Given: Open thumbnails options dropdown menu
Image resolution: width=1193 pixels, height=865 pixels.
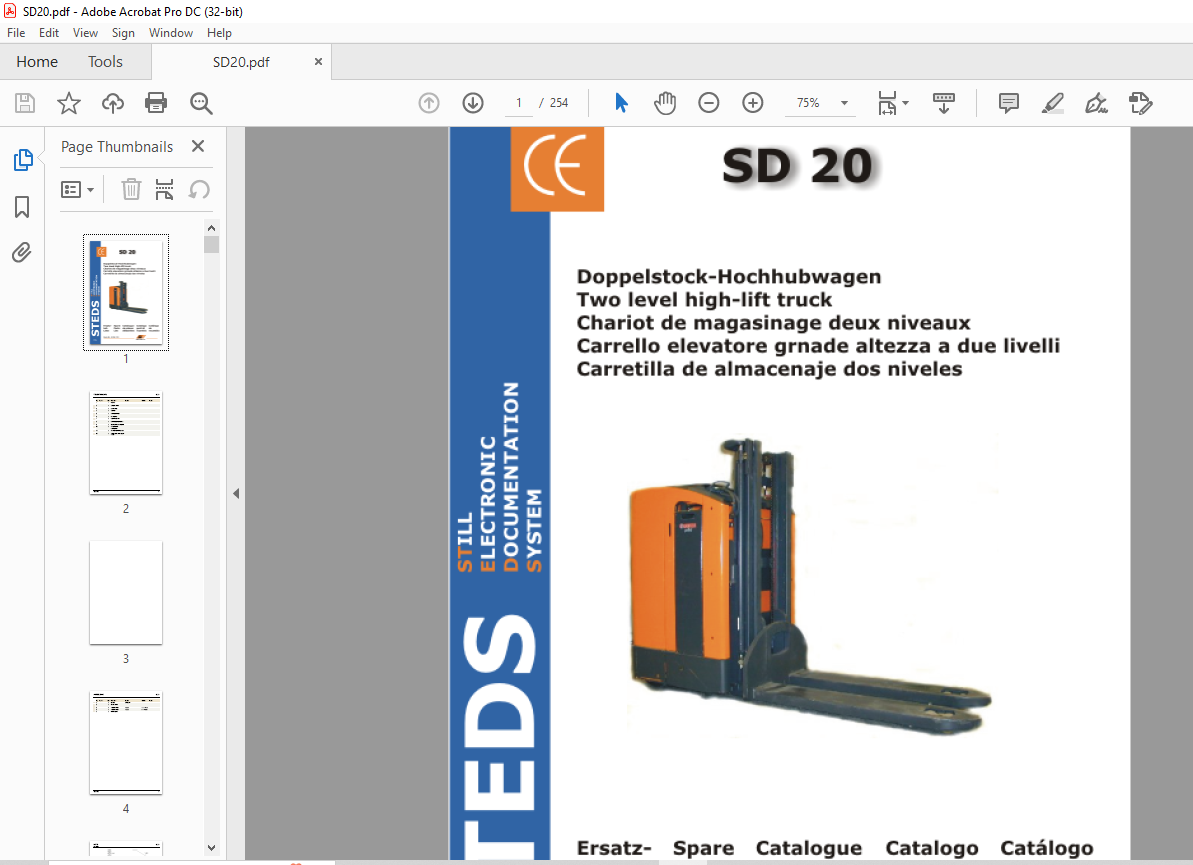Looking at the screenshot, I should tap(78, 189).
